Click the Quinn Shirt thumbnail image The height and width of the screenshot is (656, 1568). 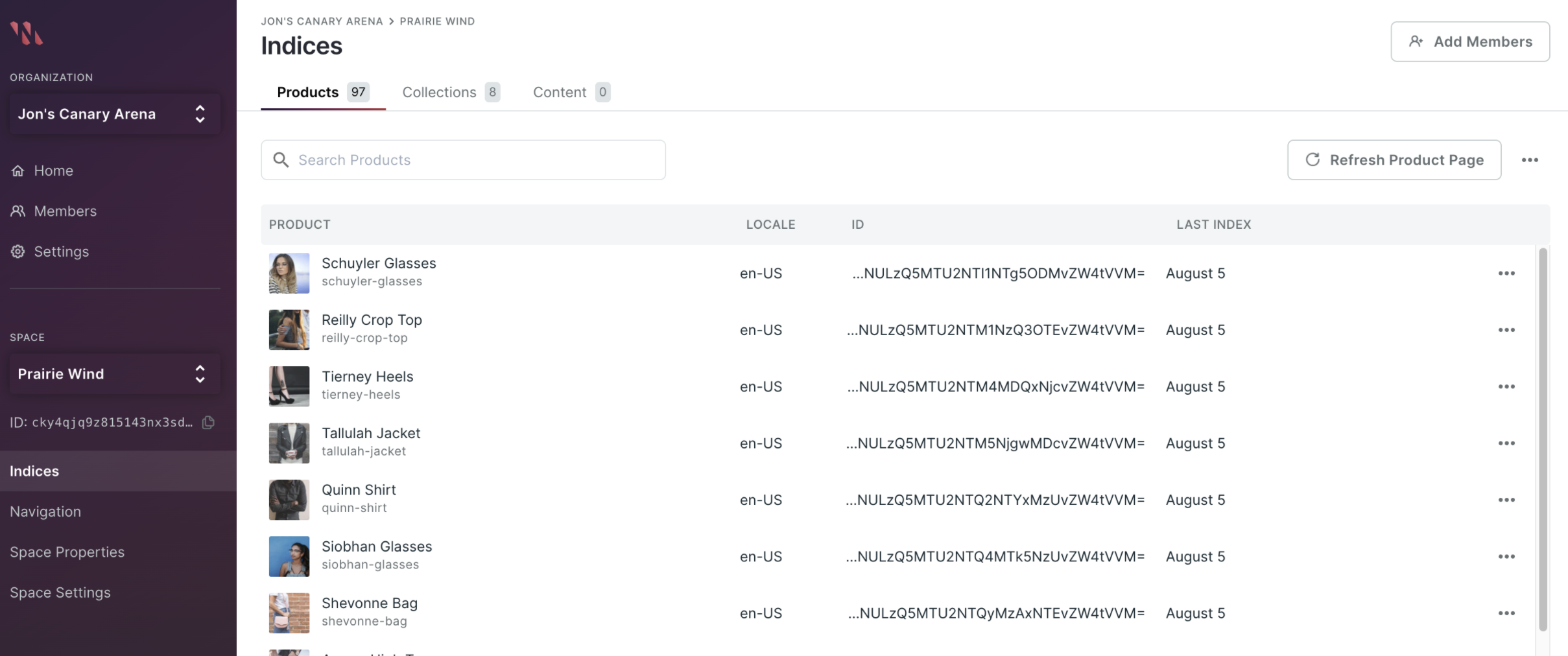pos(289,500)
